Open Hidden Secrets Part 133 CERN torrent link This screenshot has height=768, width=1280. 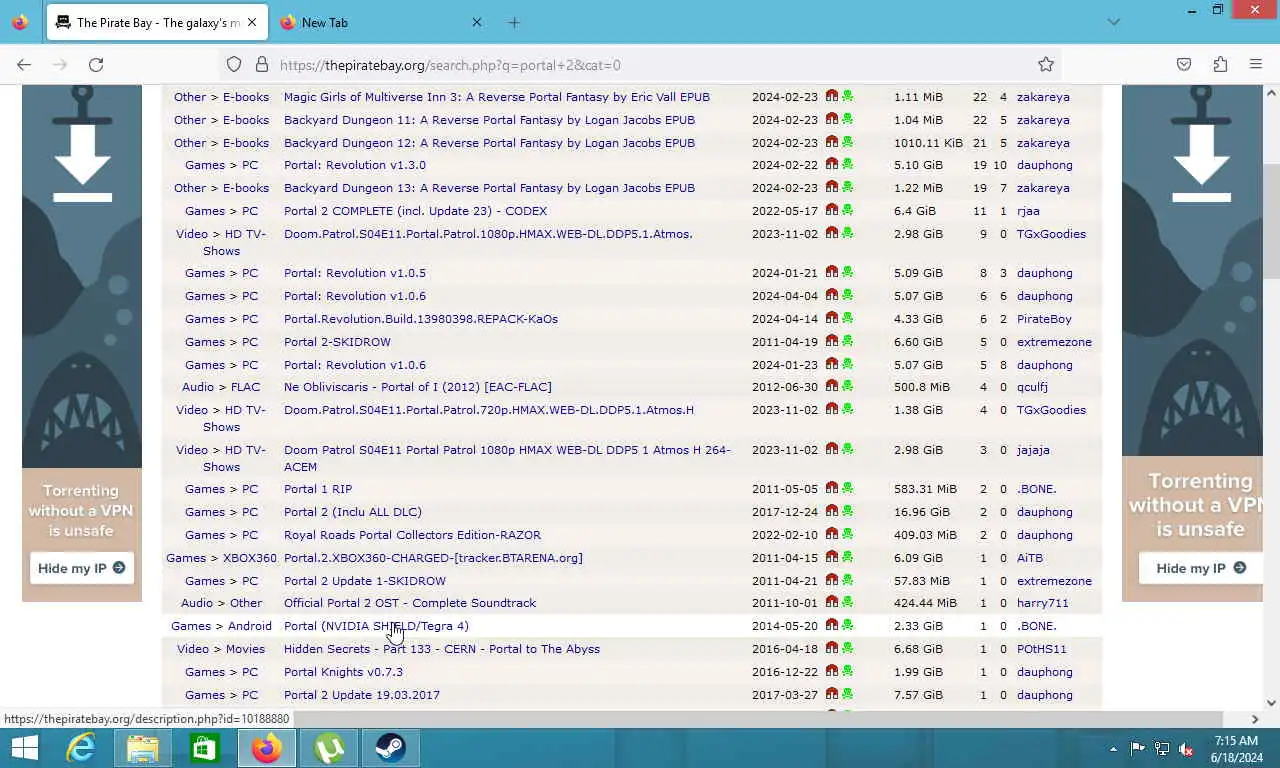442,649
